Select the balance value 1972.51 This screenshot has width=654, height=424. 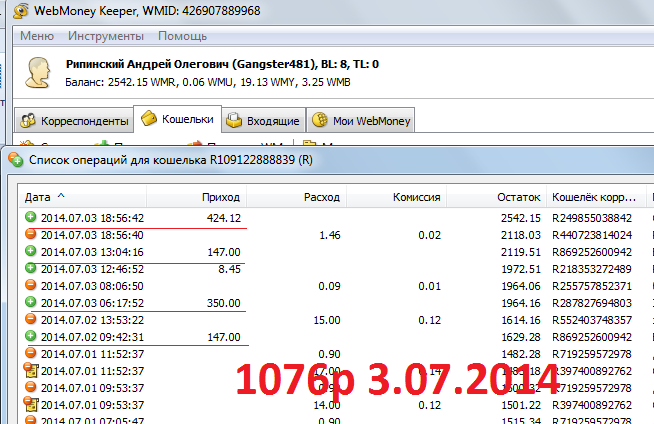click(521, 269)
